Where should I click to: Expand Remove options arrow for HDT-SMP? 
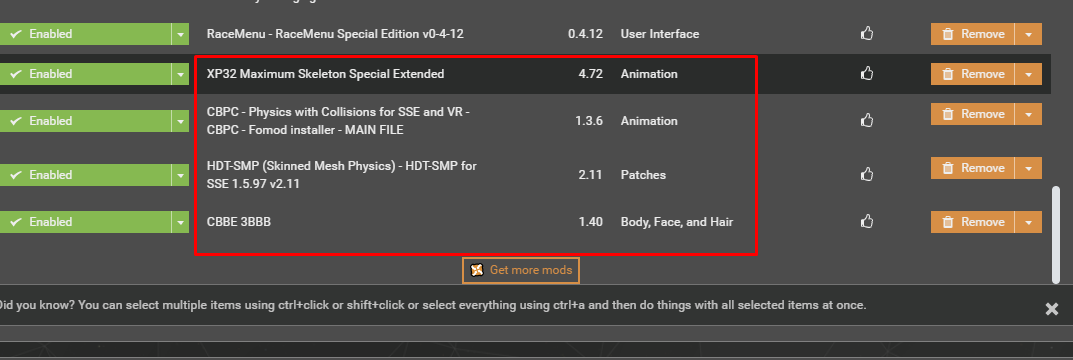coord(1029,168)
